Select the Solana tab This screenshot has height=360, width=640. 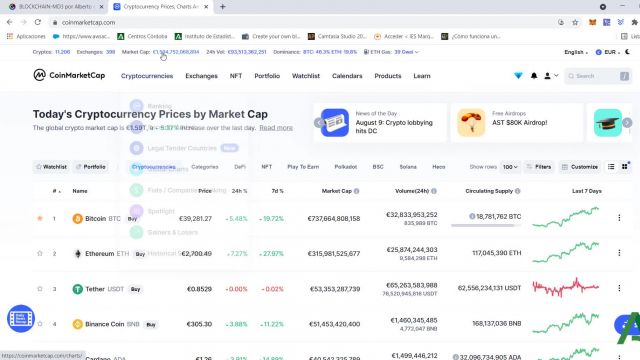pos(408,167)
